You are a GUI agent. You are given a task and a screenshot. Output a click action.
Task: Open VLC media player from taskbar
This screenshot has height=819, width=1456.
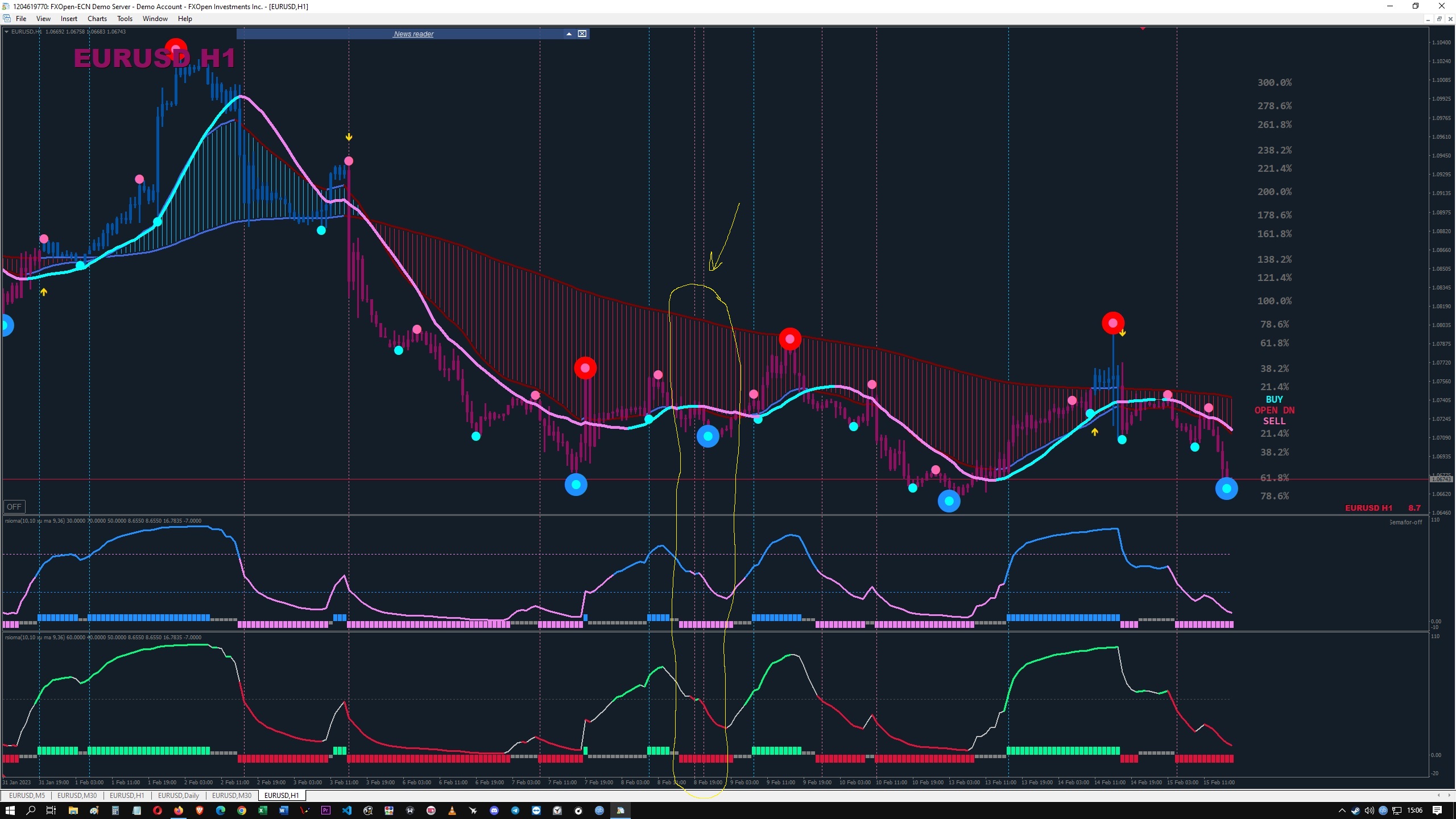[x=452, y=810]
